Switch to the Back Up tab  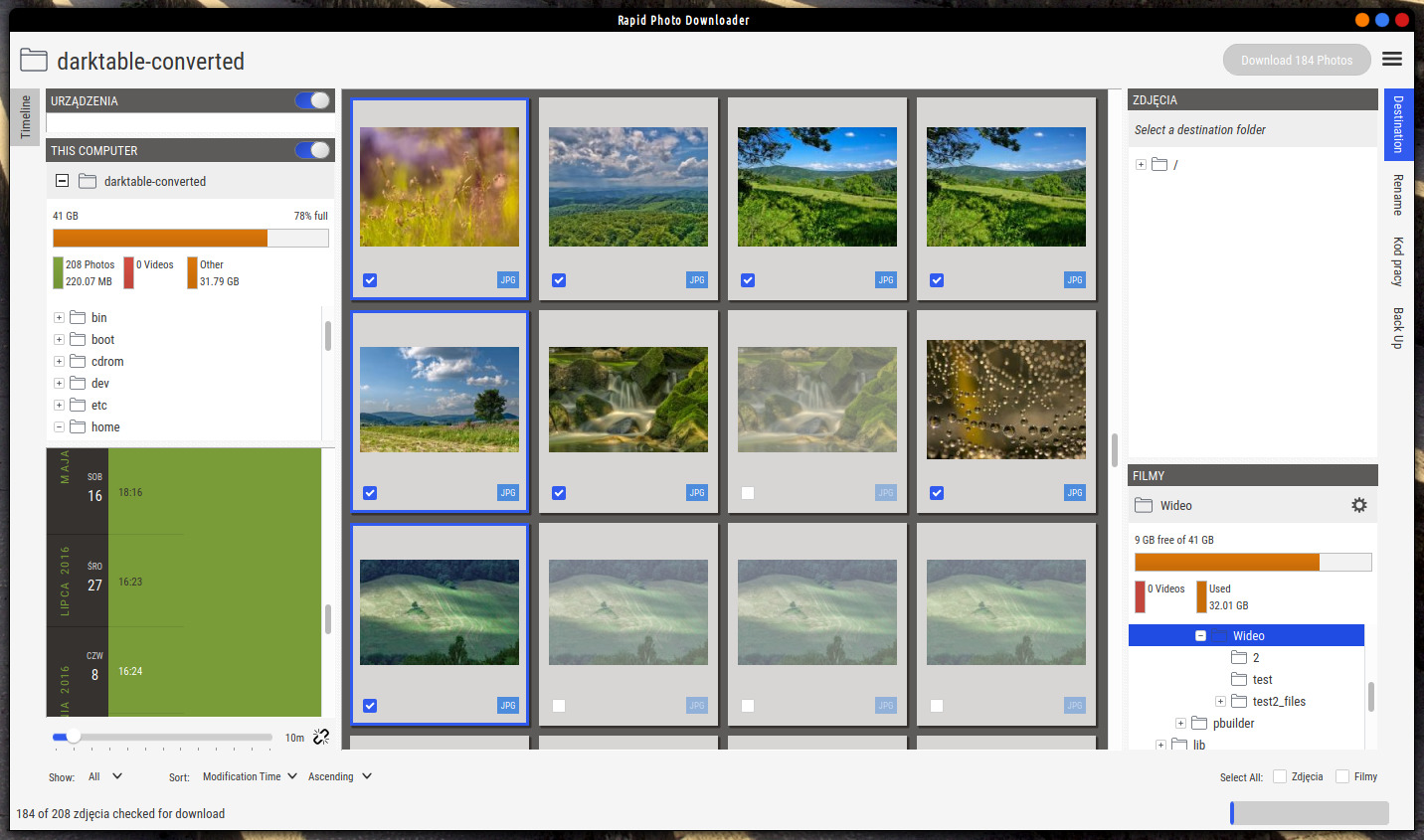(x=1398, y=328)
